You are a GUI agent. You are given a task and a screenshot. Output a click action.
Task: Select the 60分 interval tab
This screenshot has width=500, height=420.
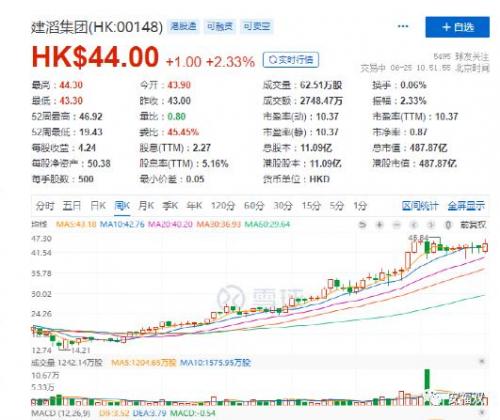(254, 206)
